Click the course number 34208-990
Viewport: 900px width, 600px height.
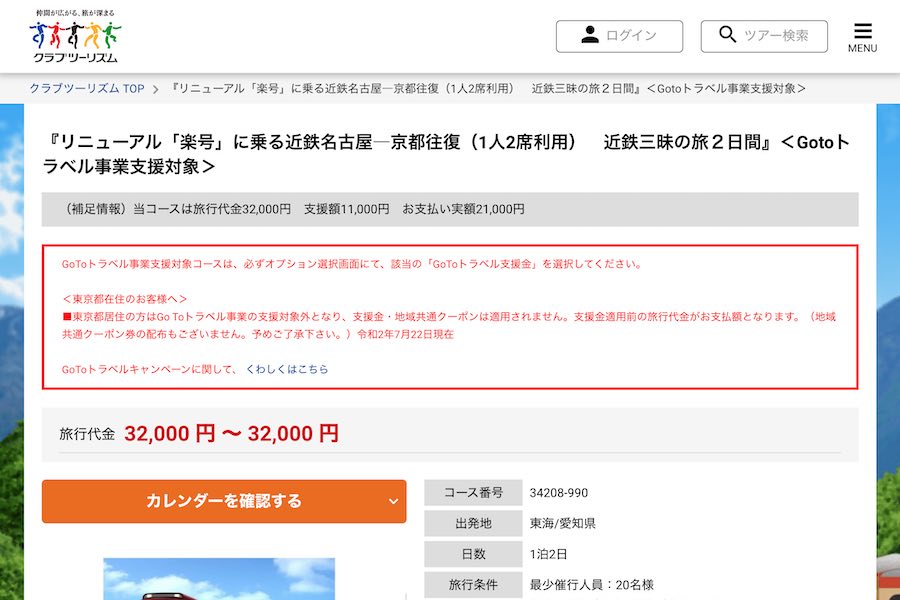[558, 493]
